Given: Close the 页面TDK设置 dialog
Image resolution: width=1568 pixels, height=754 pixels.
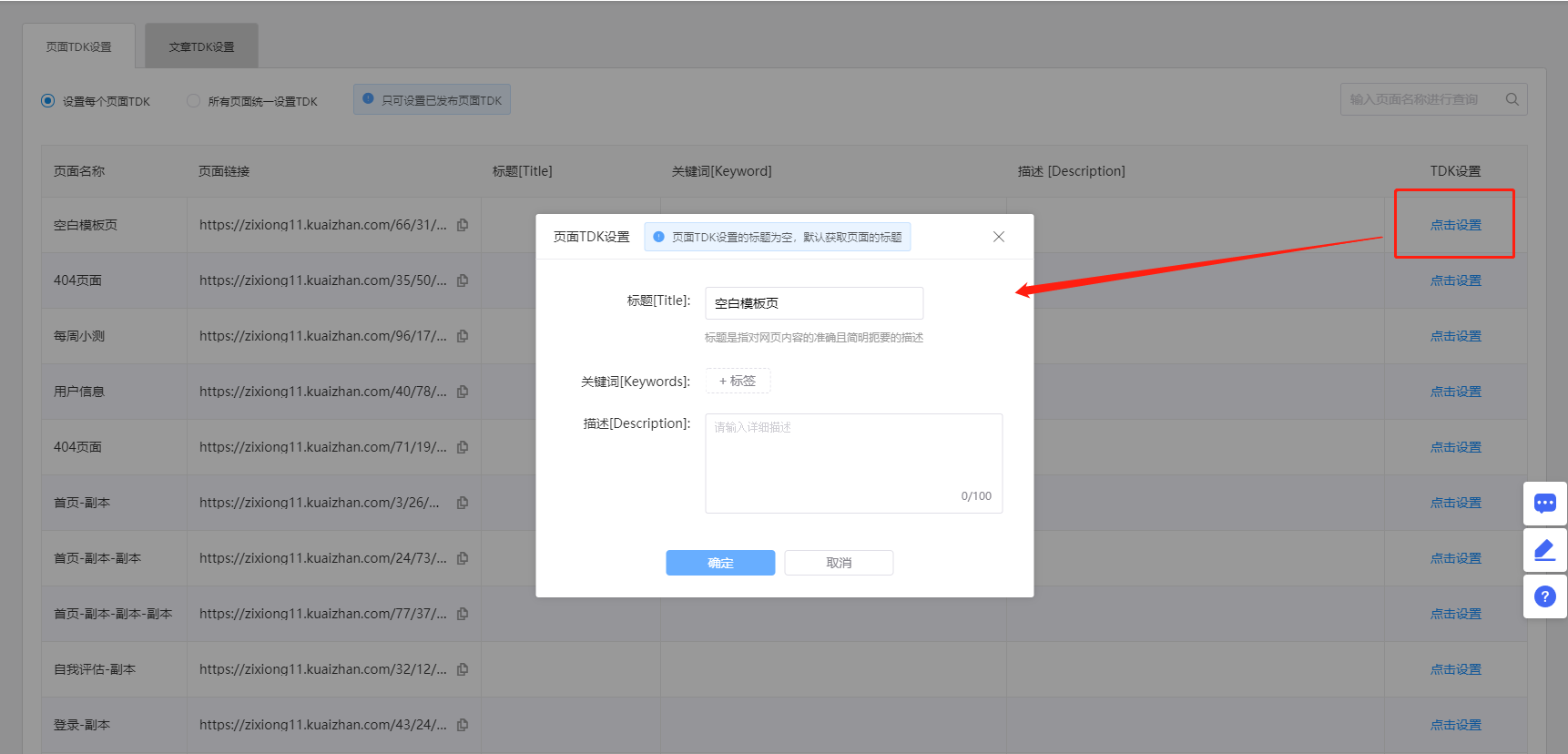Looking at the screenshot, I should tap(998, 237).
